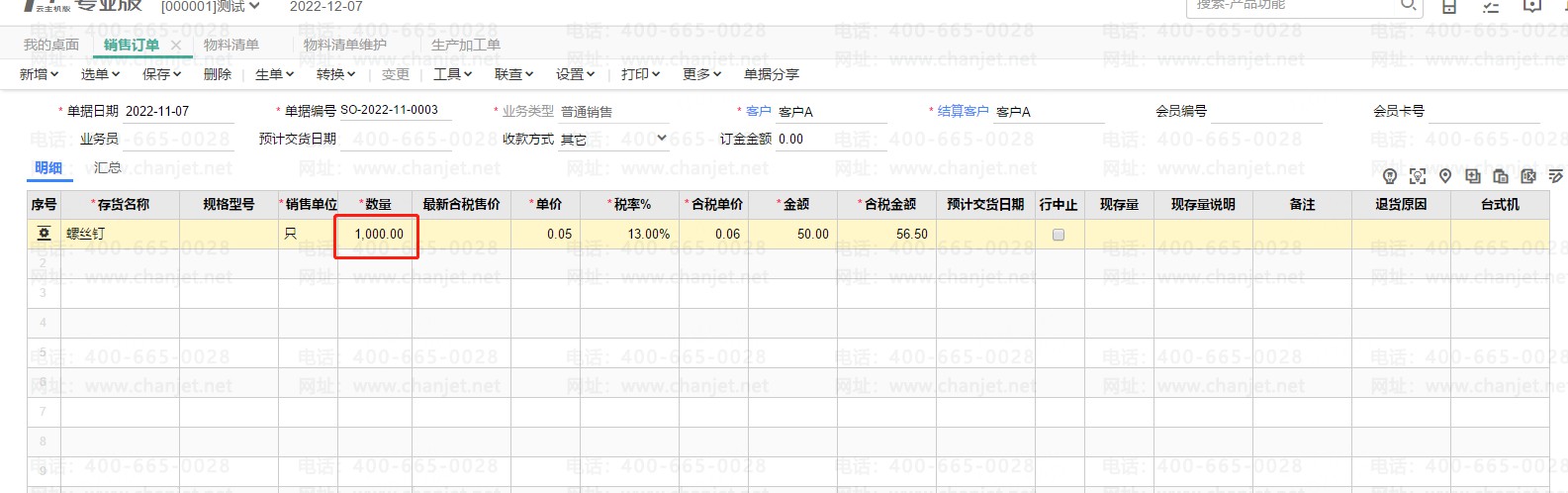Open the [000001]测试 account dropdown
The width and height of the screenshot is (1568, 493).
pos(211,6)
